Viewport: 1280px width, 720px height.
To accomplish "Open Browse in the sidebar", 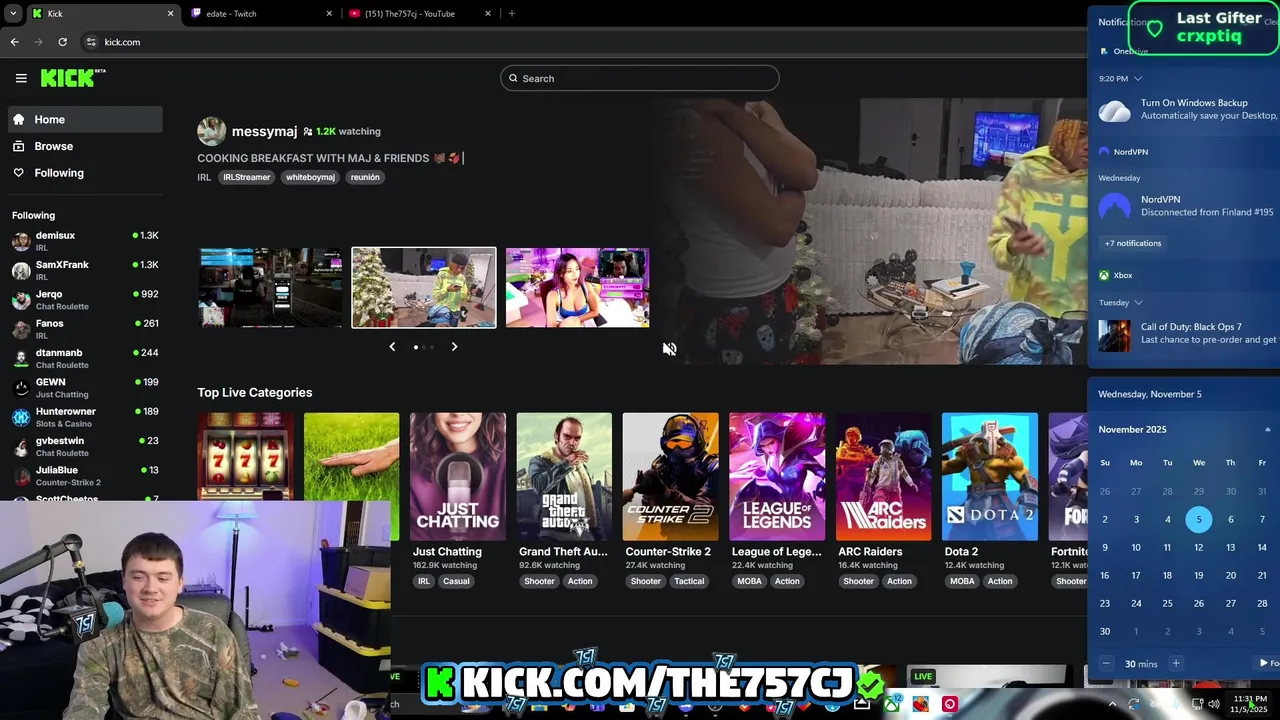I will pyautogui.click(x=85, y=146).
